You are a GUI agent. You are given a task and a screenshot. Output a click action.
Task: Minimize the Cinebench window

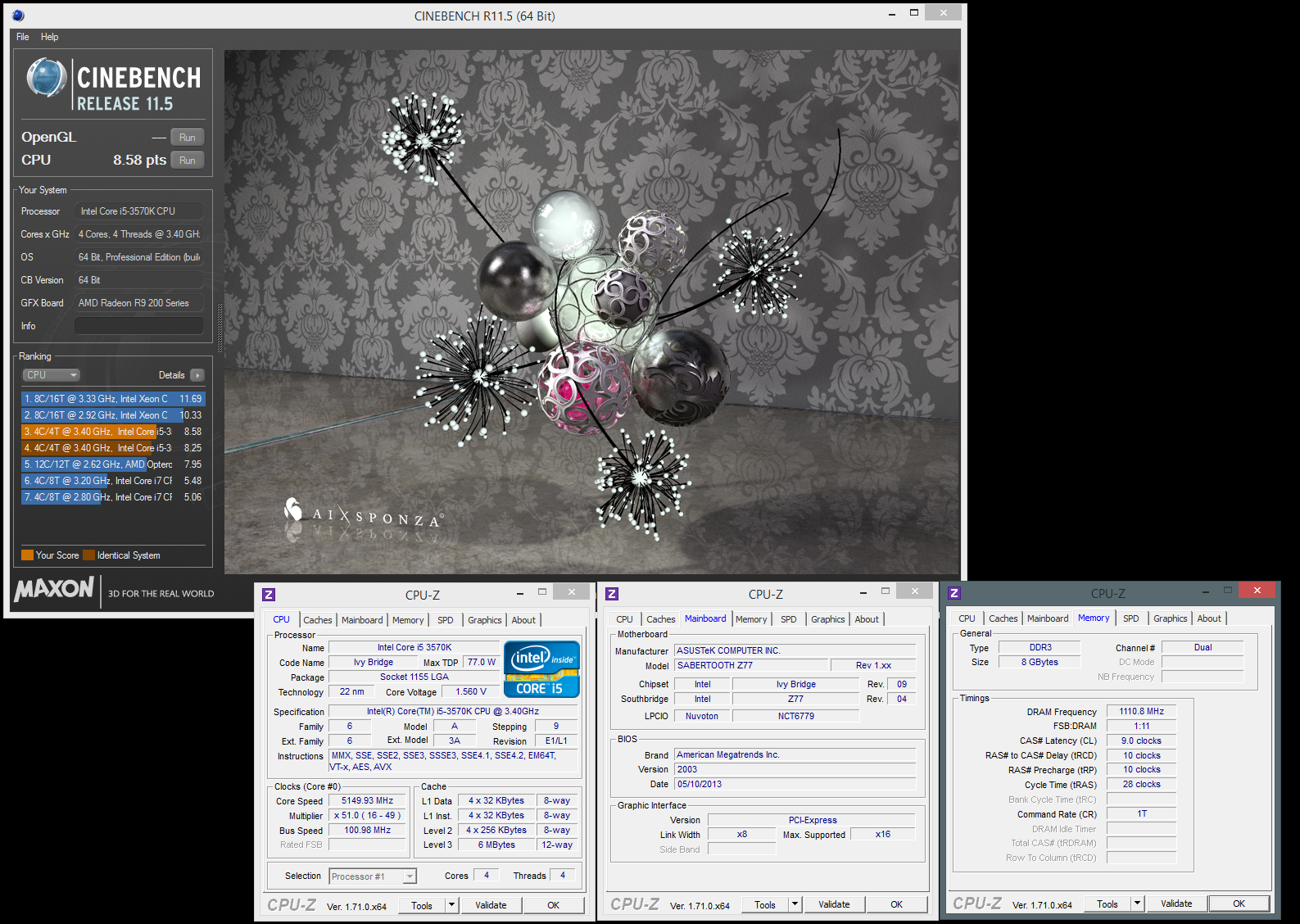coord(893,13)
